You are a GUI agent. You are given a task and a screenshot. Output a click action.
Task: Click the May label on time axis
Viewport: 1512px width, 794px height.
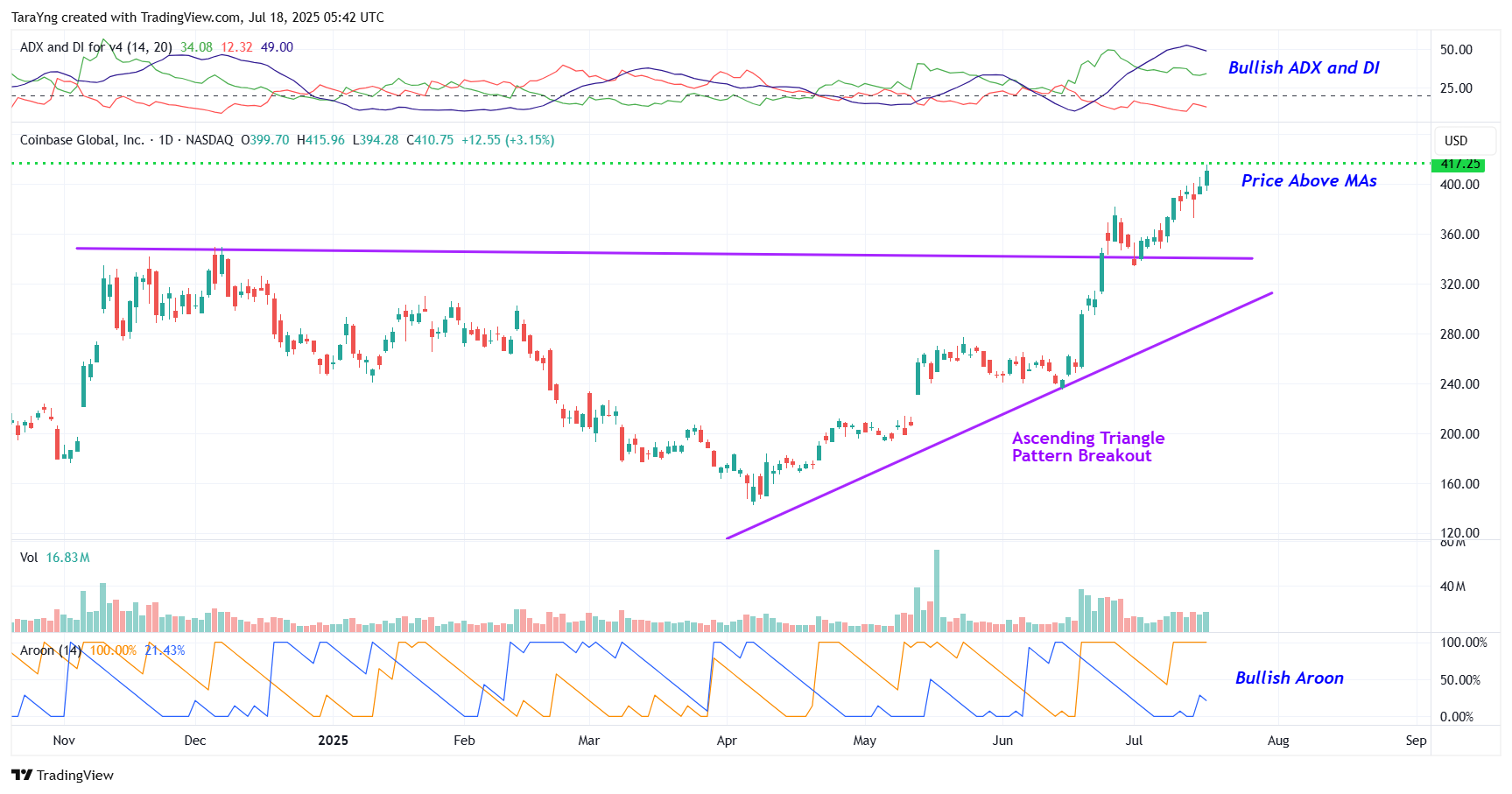point(865,741)
